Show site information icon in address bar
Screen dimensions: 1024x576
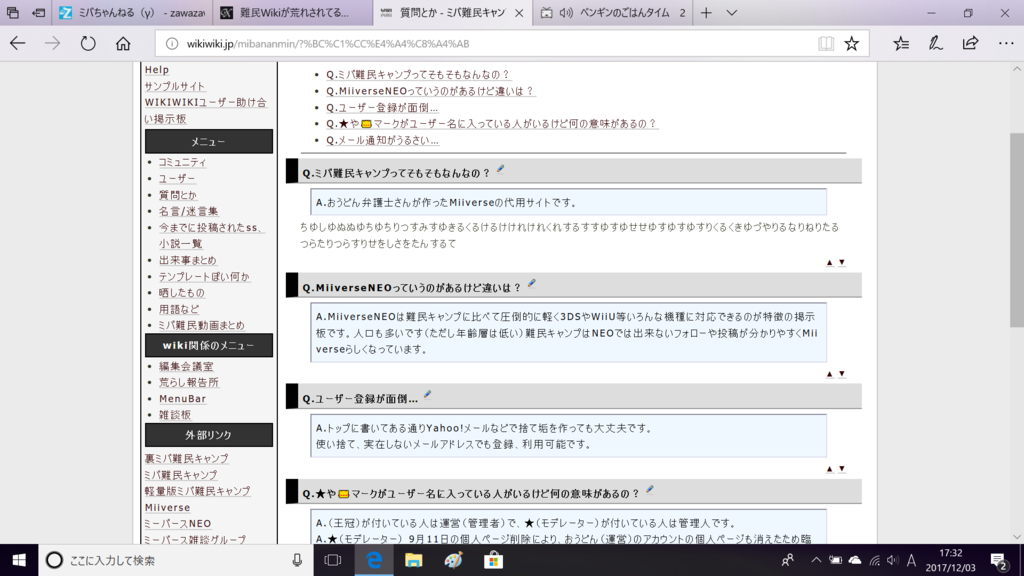172,44
